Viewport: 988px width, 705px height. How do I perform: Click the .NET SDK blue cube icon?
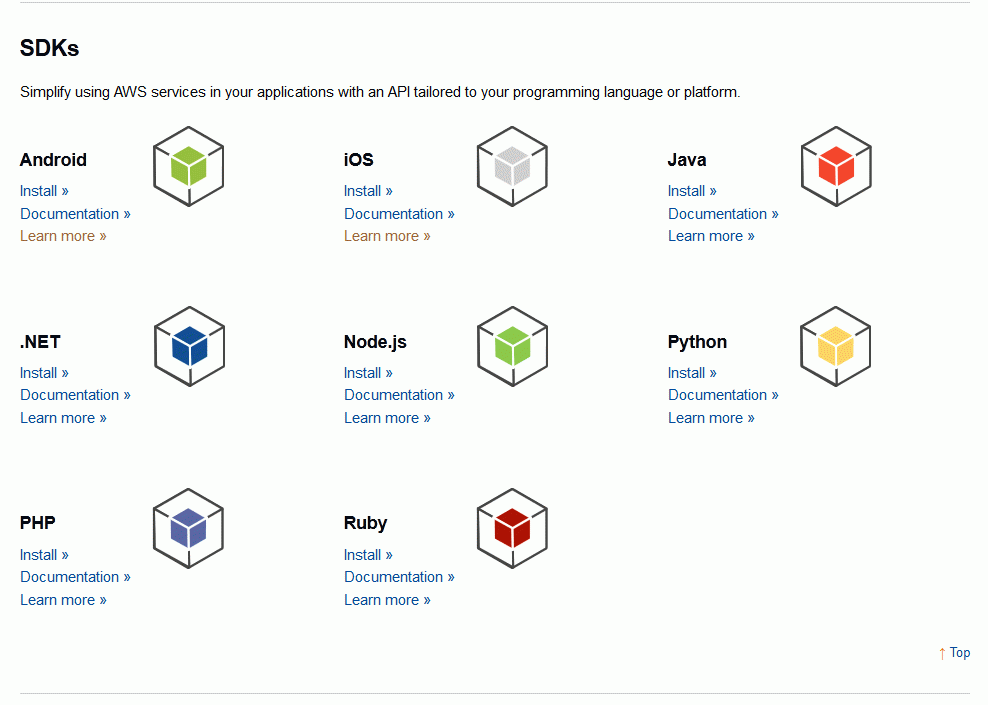tap(189, 347)
